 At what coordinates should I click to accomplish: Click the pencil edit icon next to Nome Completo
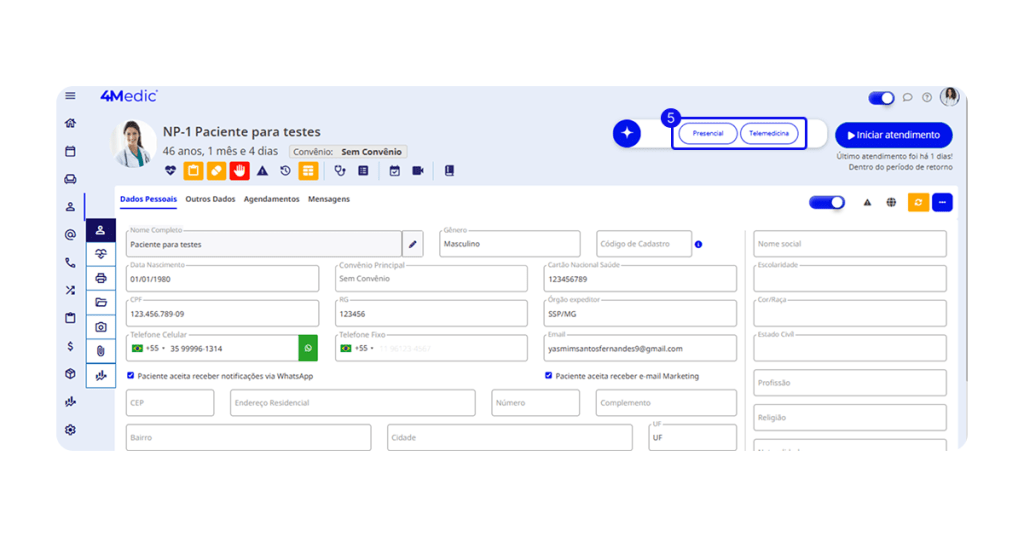pos(413,244)
